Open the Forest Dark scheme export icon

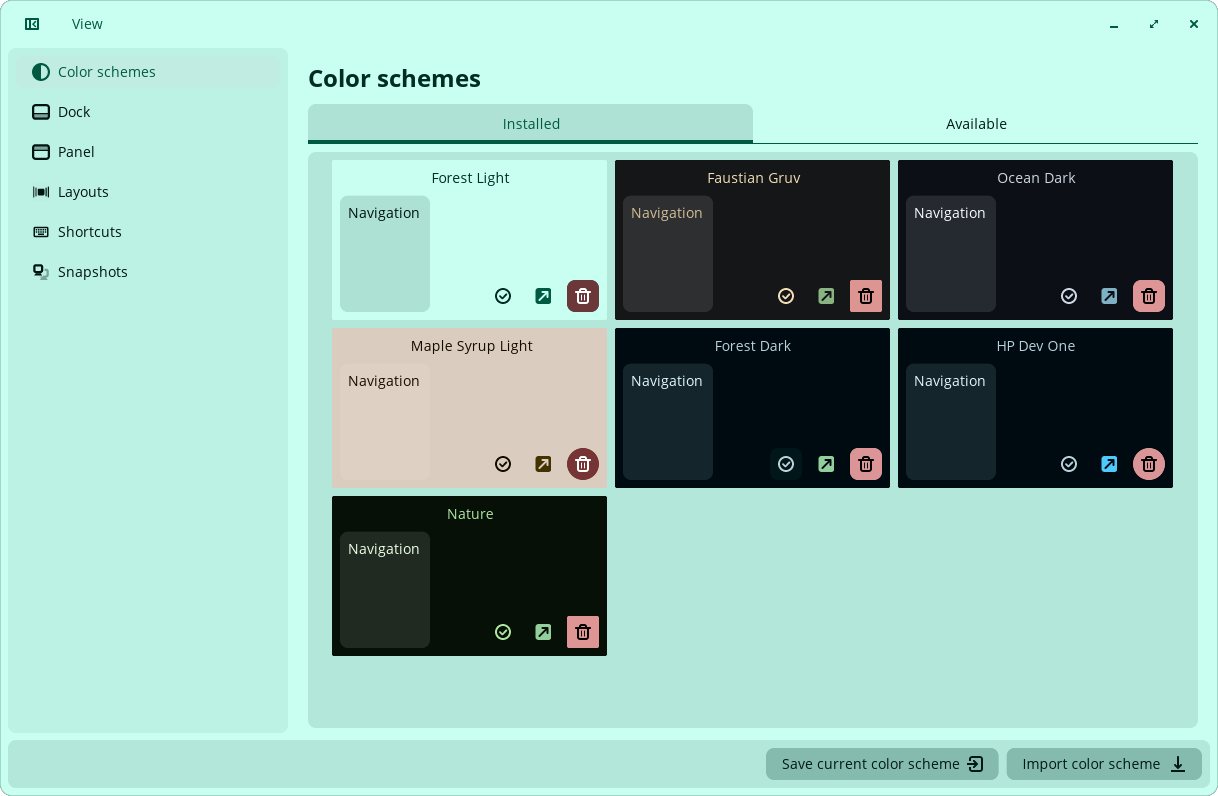826,464
